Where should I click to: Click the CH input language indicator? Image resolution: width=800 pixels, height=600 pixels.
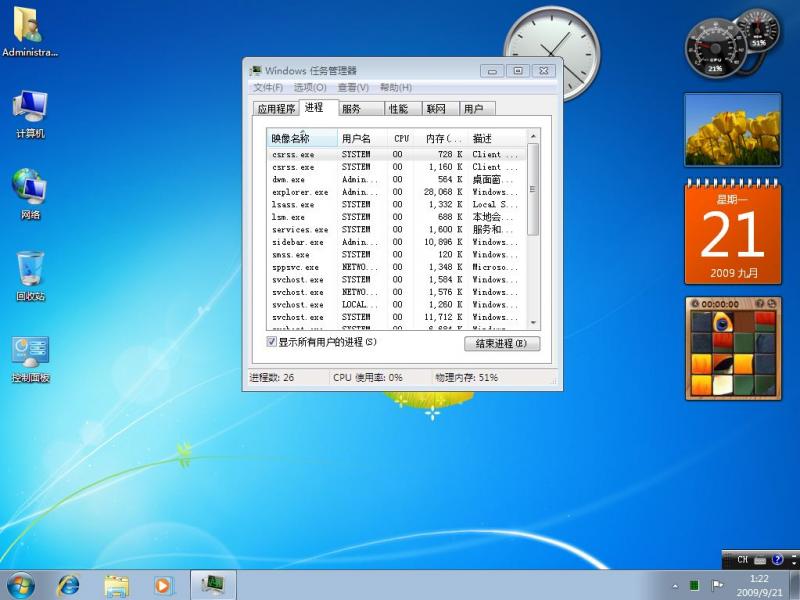point(742,560)
